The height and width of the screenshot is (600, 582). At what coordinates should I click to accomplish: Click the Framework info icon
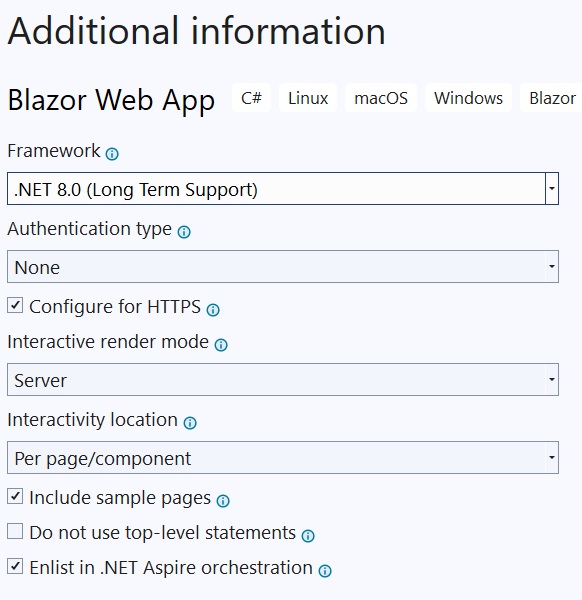click(112, 154)
